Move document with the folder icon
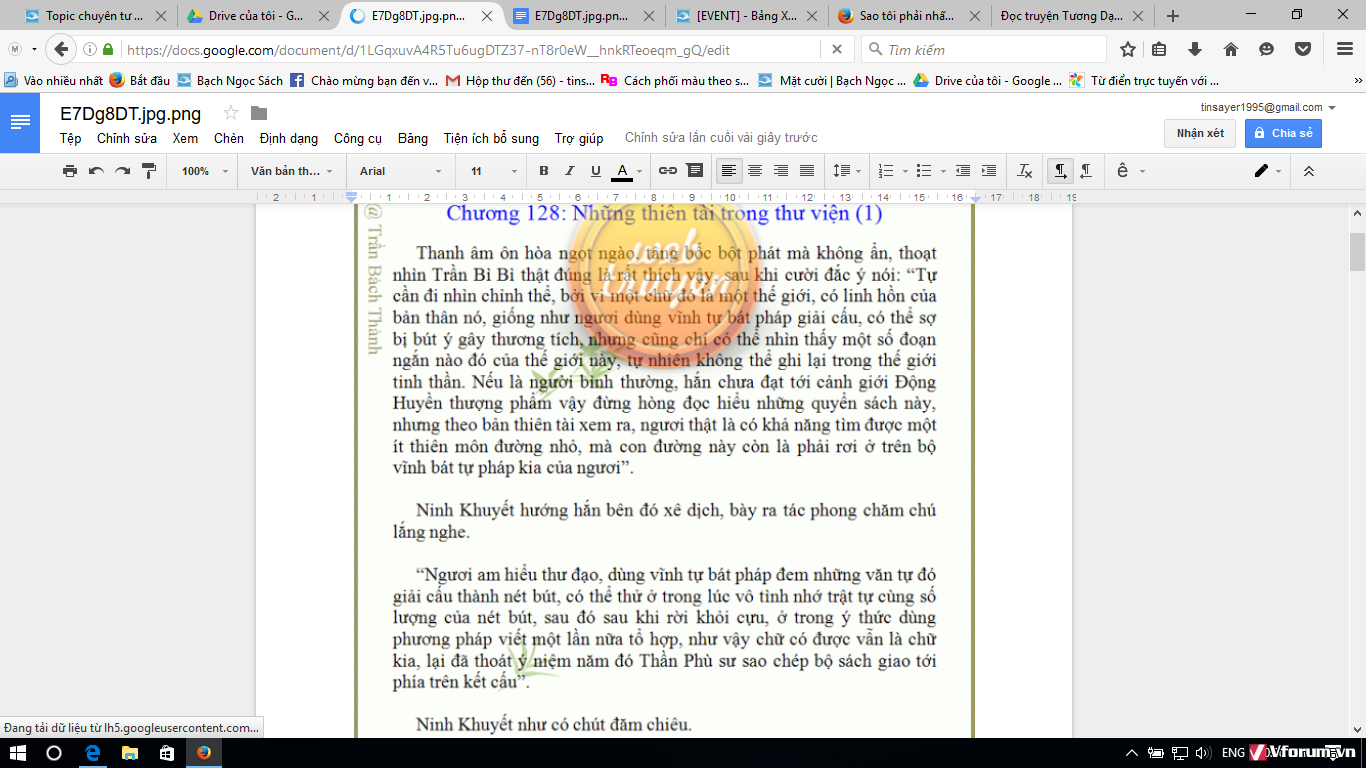The height and width of the screenshot is (768, 1366). tap(259, 113)
